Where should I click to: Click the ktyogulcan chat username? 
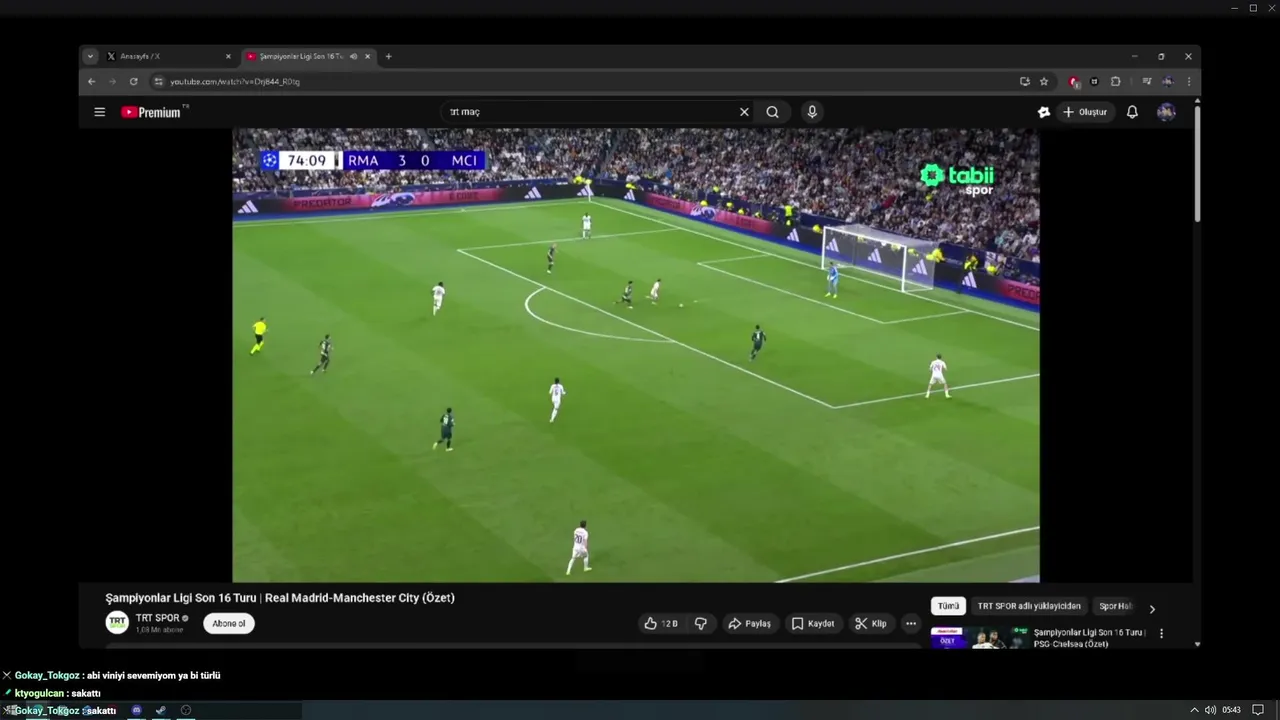[40, 693]
